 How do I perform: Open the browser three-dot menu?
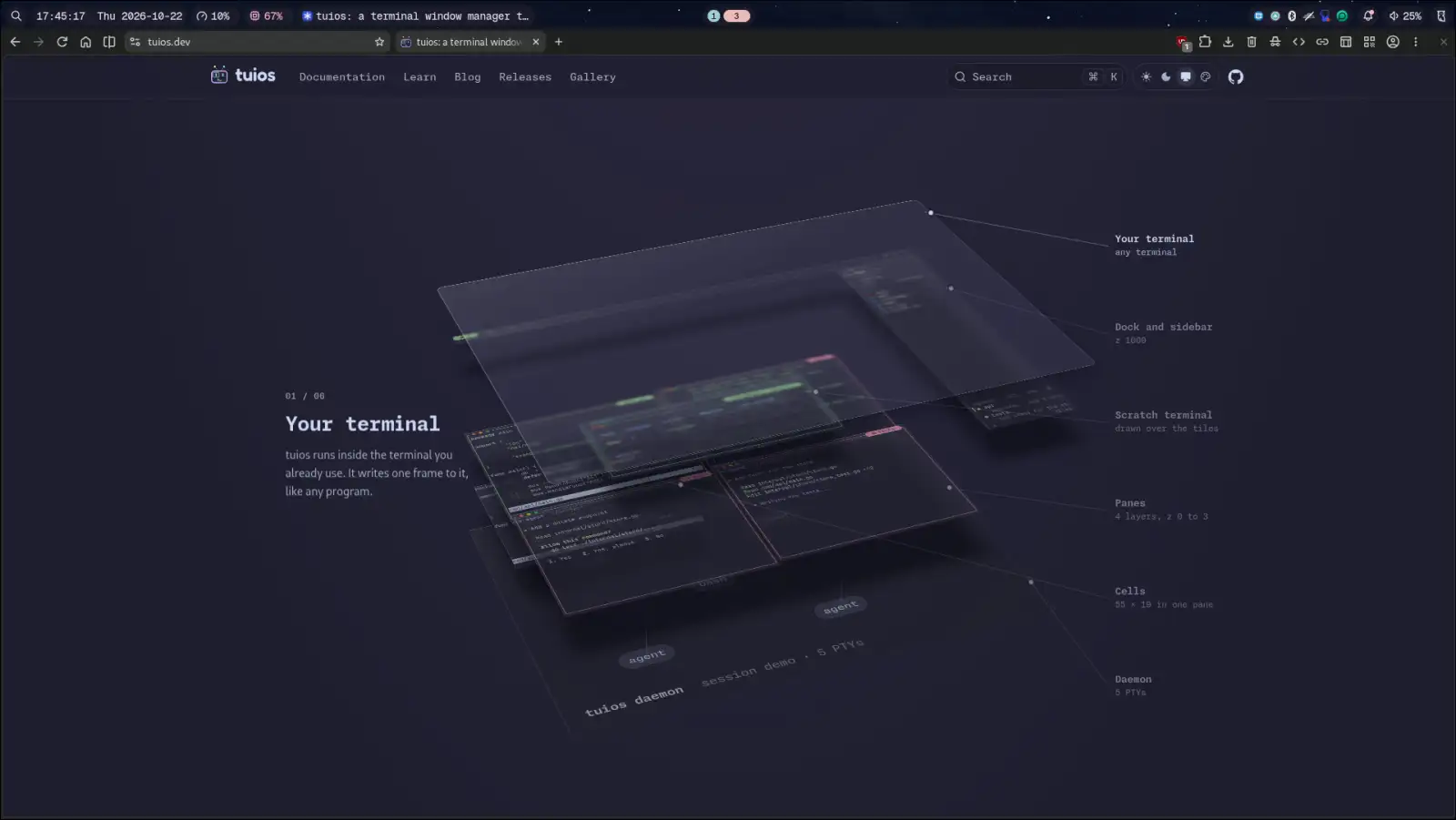coord(1415,42)
